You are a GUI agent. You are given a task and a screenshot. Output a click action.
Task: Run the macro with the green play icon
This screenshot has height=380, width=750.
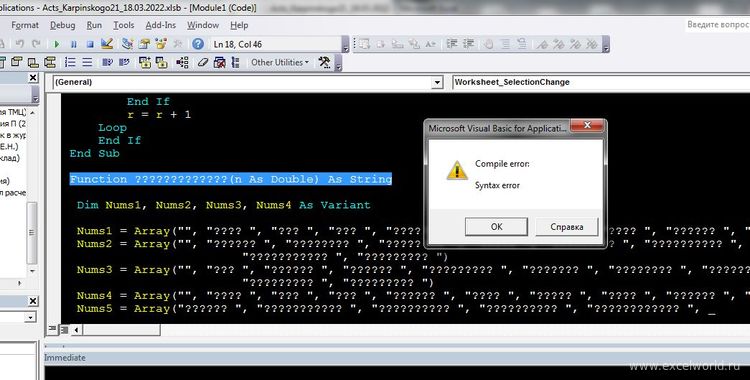57,44
